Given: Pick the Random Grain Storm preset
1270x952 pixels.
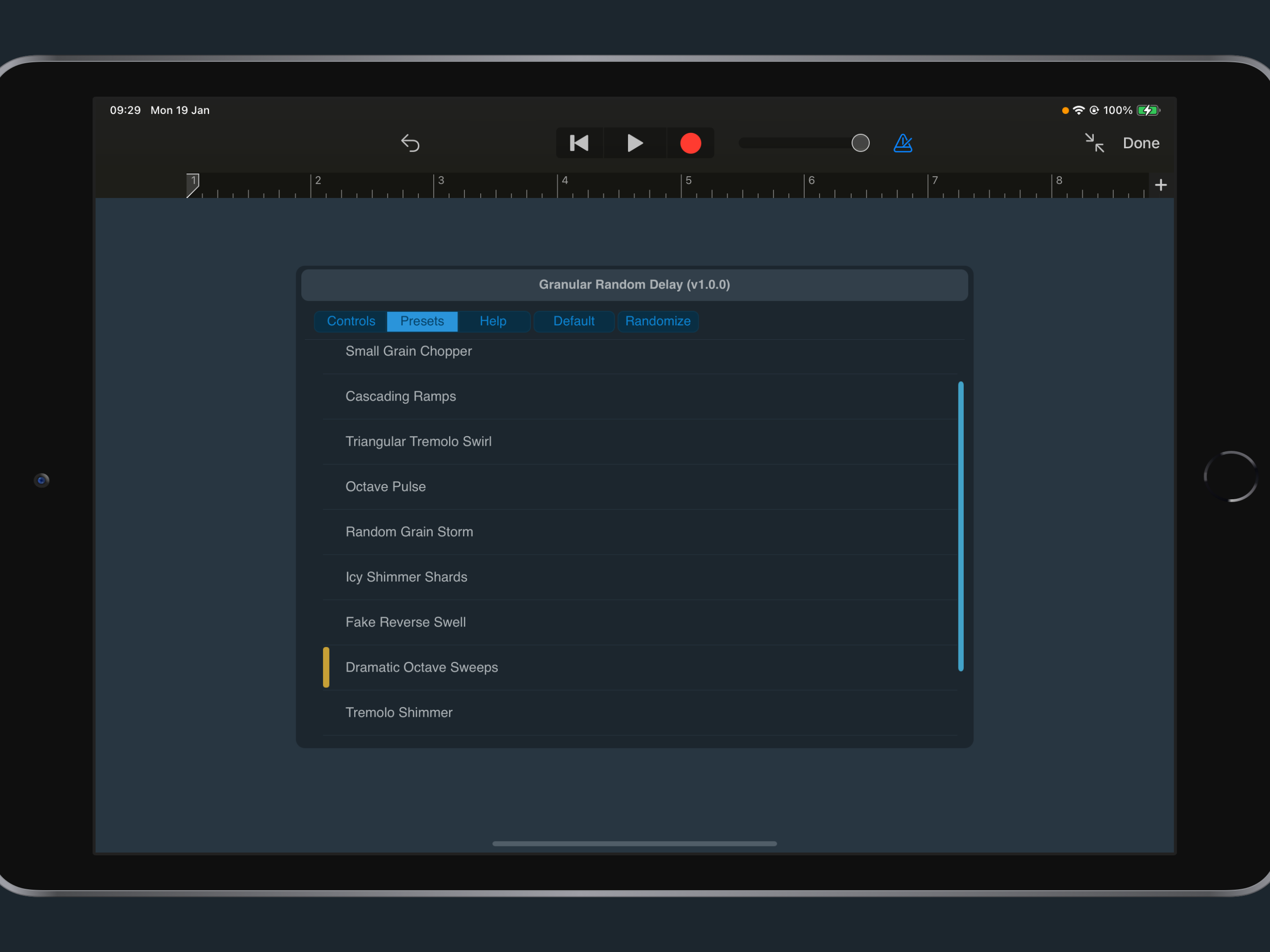Looking at the screenshot, I should tap(640, 532).
